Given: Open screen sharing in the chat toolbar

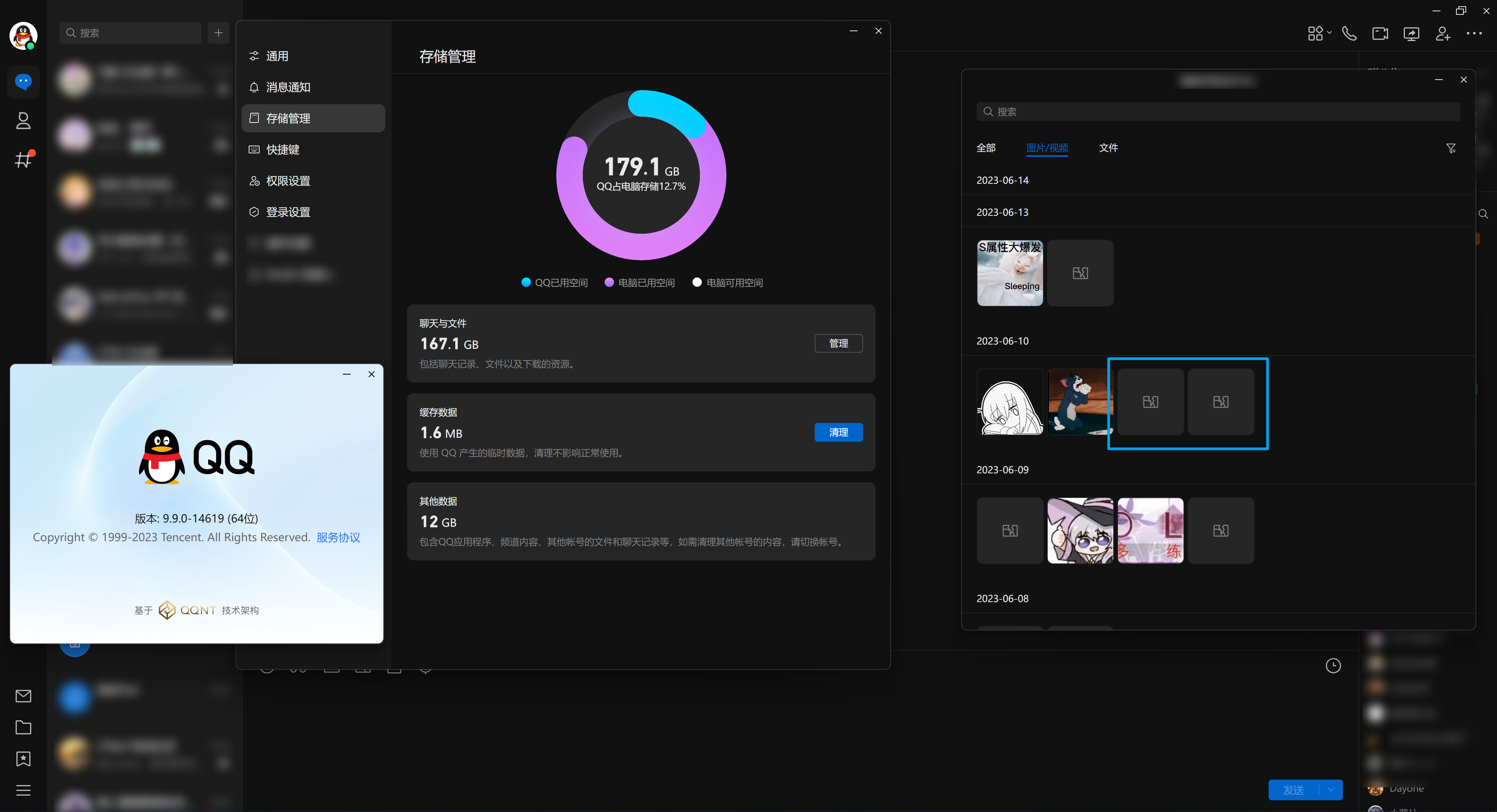Looking at the screenshot, I should click(1412, 33).
